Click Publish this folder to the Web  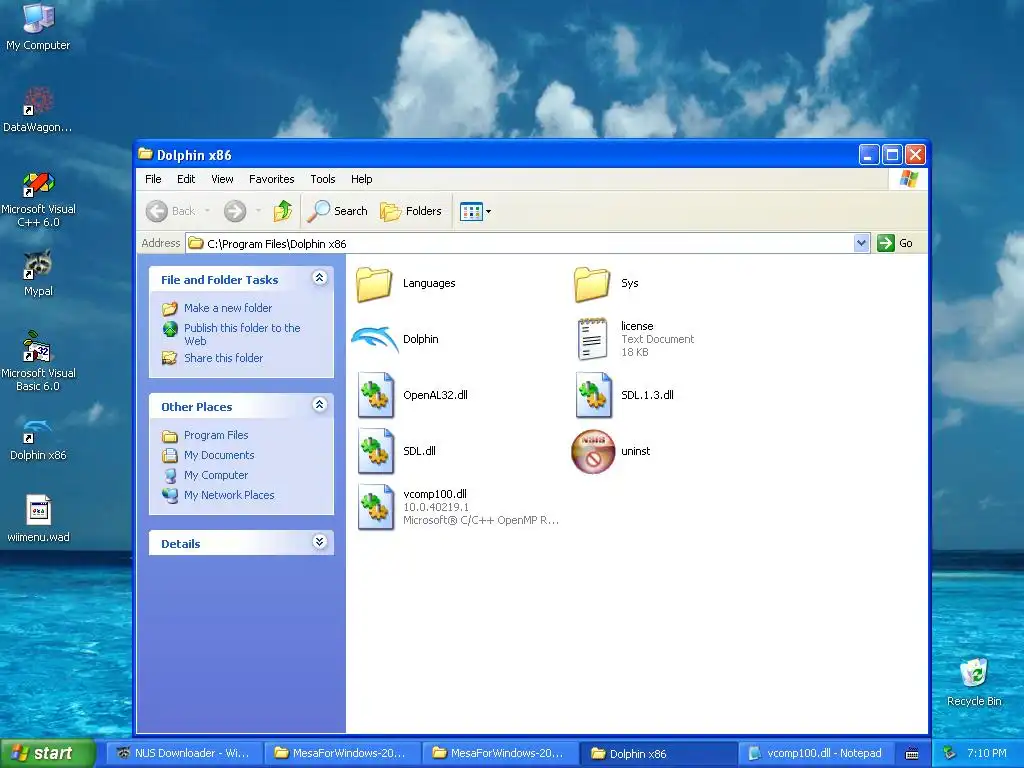(x=242, y=334)
